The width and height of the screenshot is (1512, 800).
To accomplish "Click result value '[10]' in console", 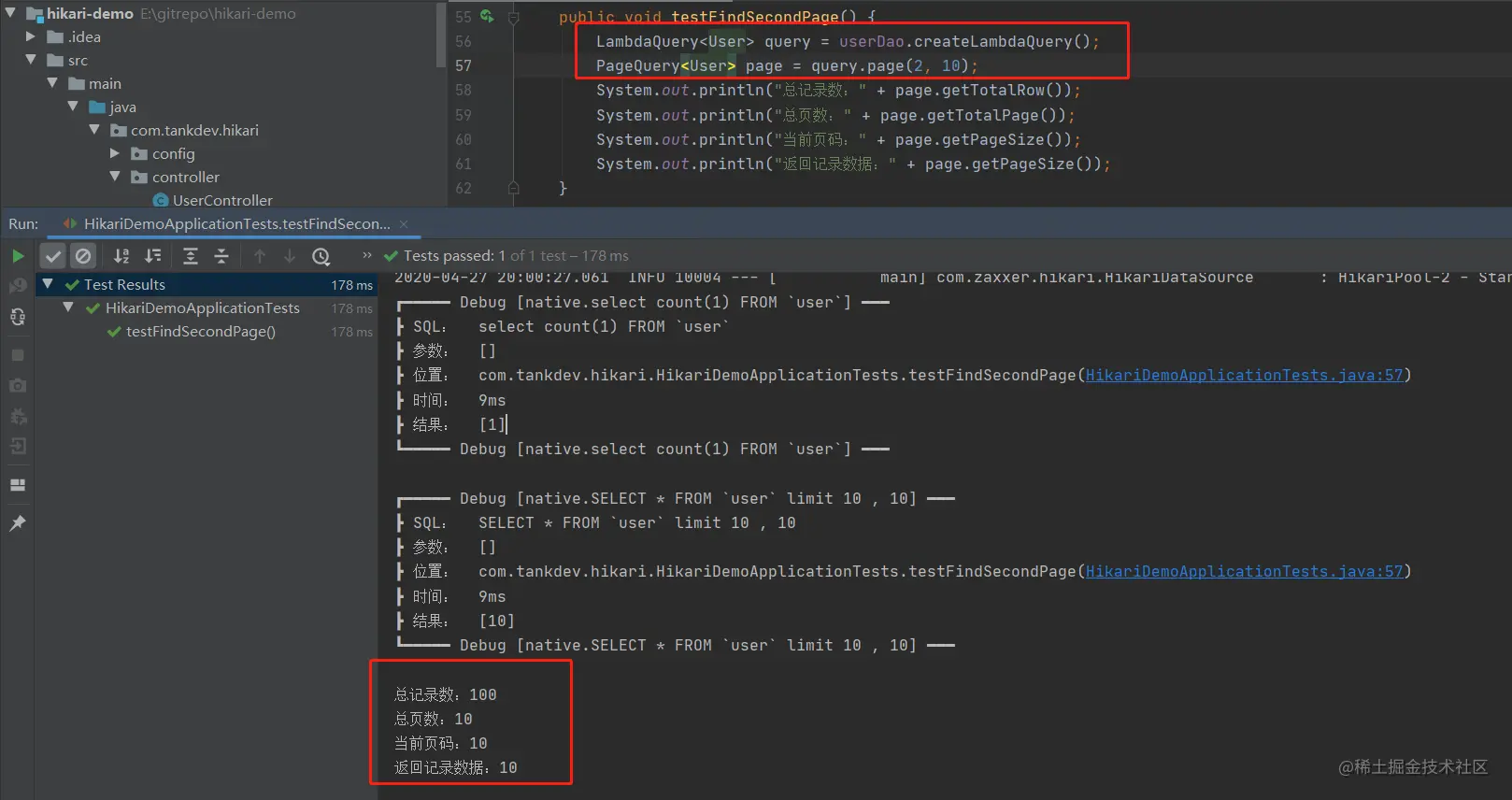I will tap(496, 621).
